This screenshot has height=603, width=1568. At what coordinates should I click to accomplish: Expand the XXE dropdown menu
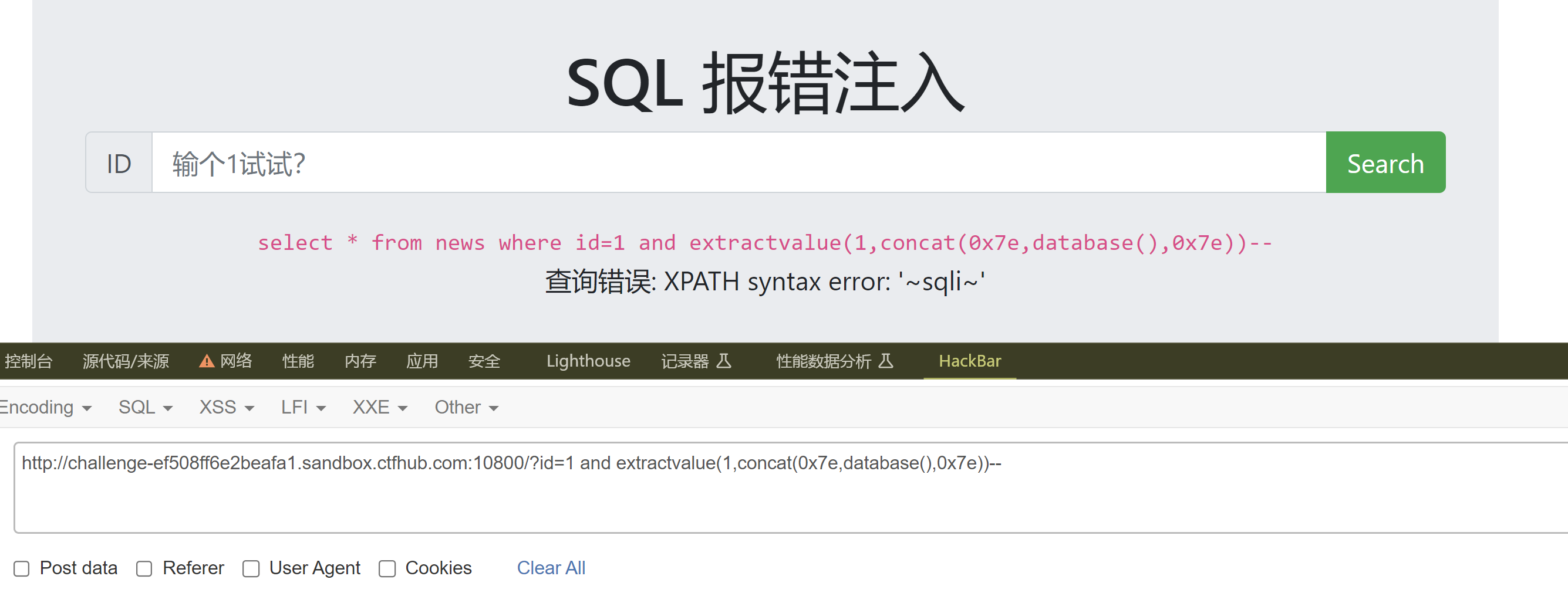(380, 407)
